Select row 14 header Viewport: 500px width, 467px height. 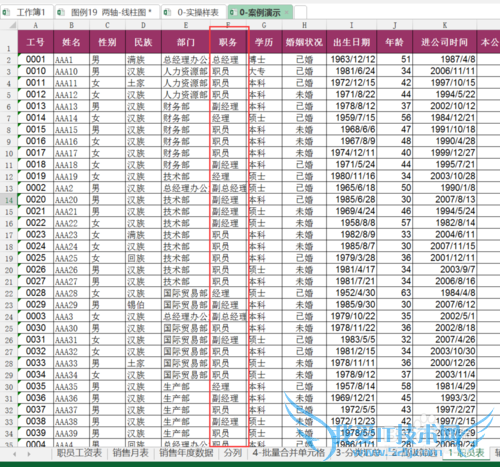(x=9, y=200)
